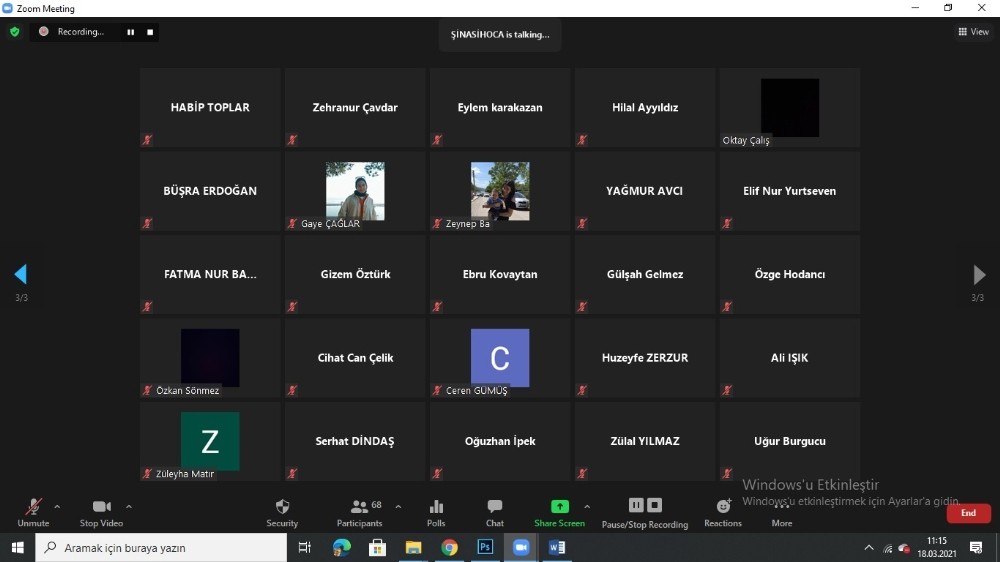Click the green encryption shield icon
Image resolution: width=1000 pixels, height=562 pixels.
point(14,32)
